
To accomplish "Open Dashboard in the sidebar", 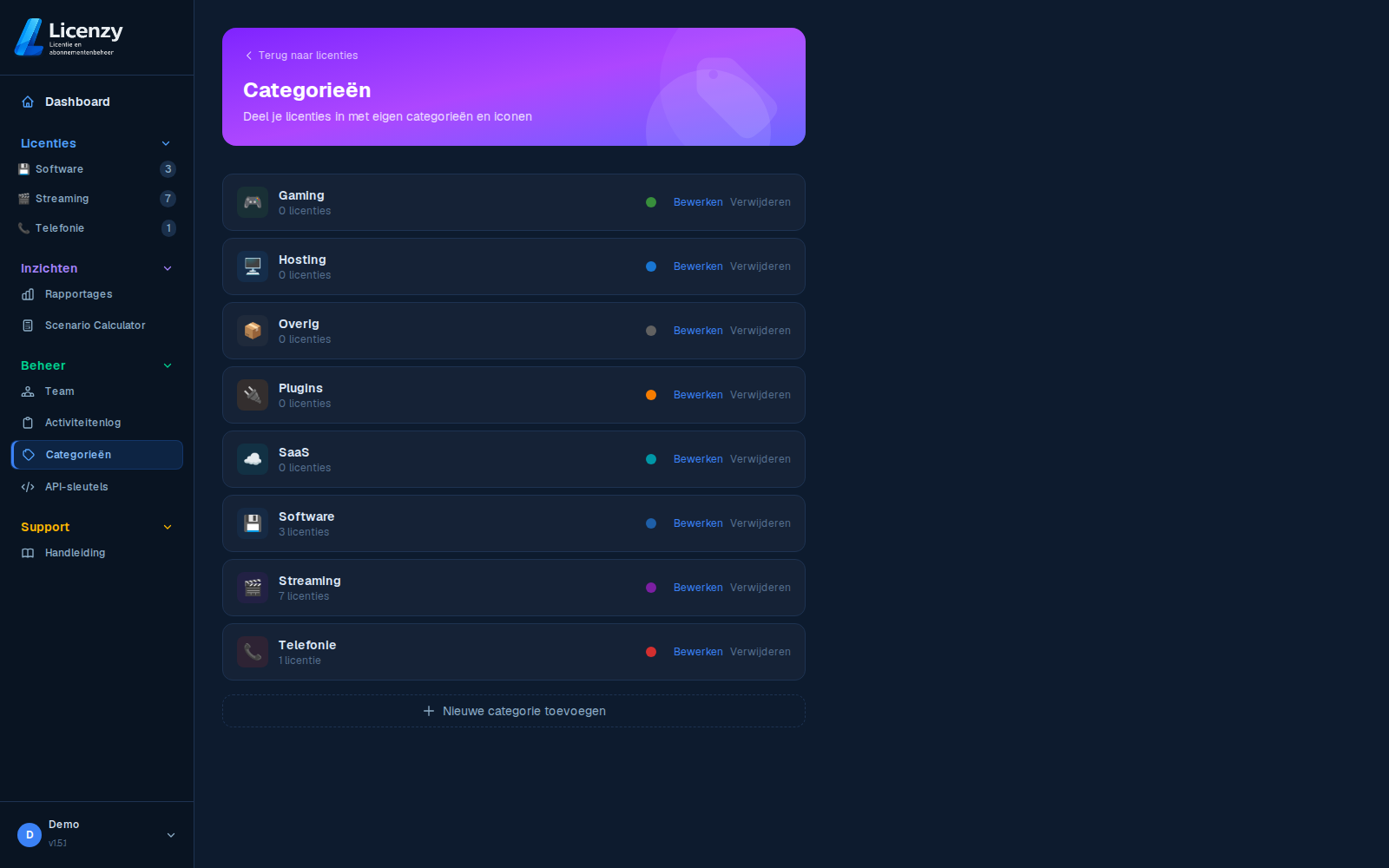I will point(97,102).
